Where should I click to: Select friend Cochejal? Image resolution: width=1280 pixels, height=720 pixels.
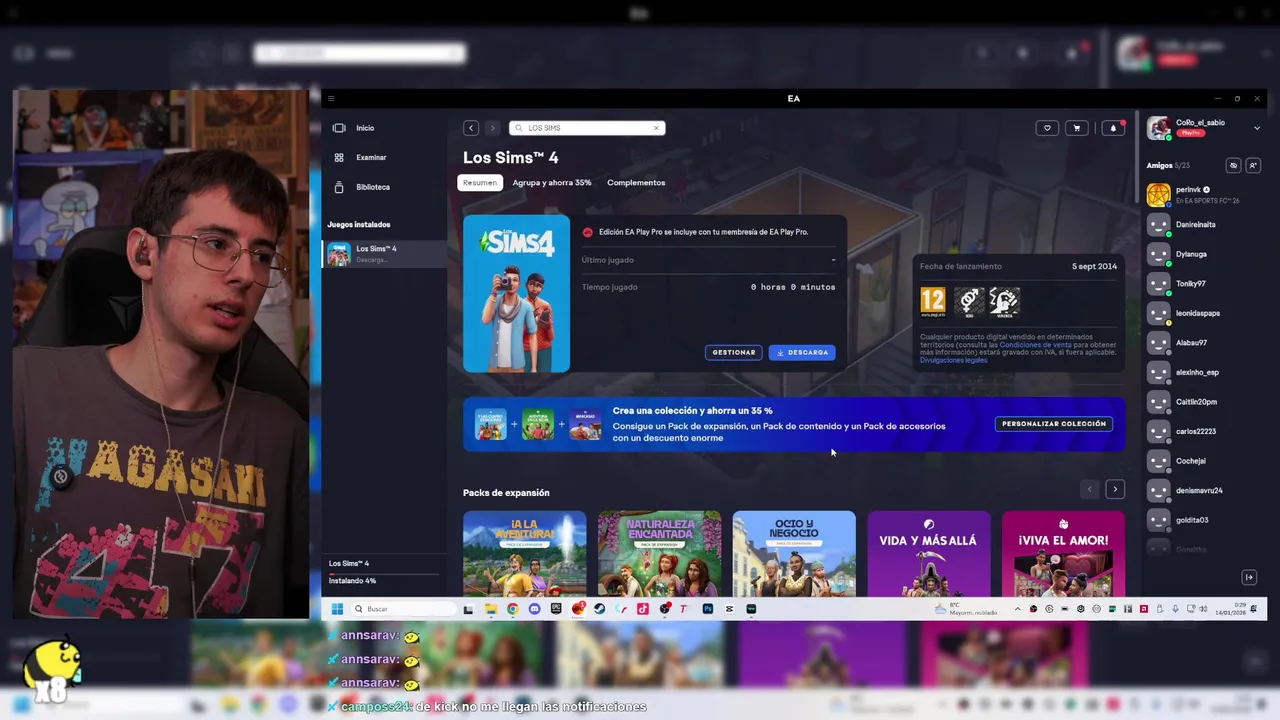(x=1202, y=461)
